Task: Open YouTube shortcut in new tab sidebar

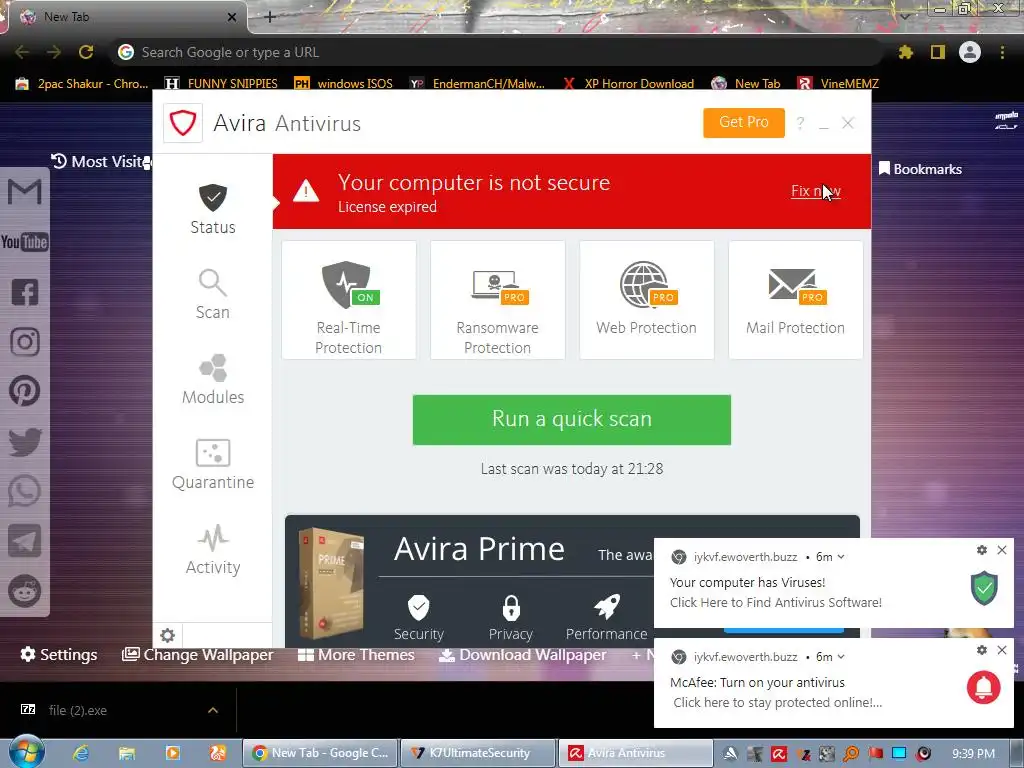Action: tap(25, 242)
